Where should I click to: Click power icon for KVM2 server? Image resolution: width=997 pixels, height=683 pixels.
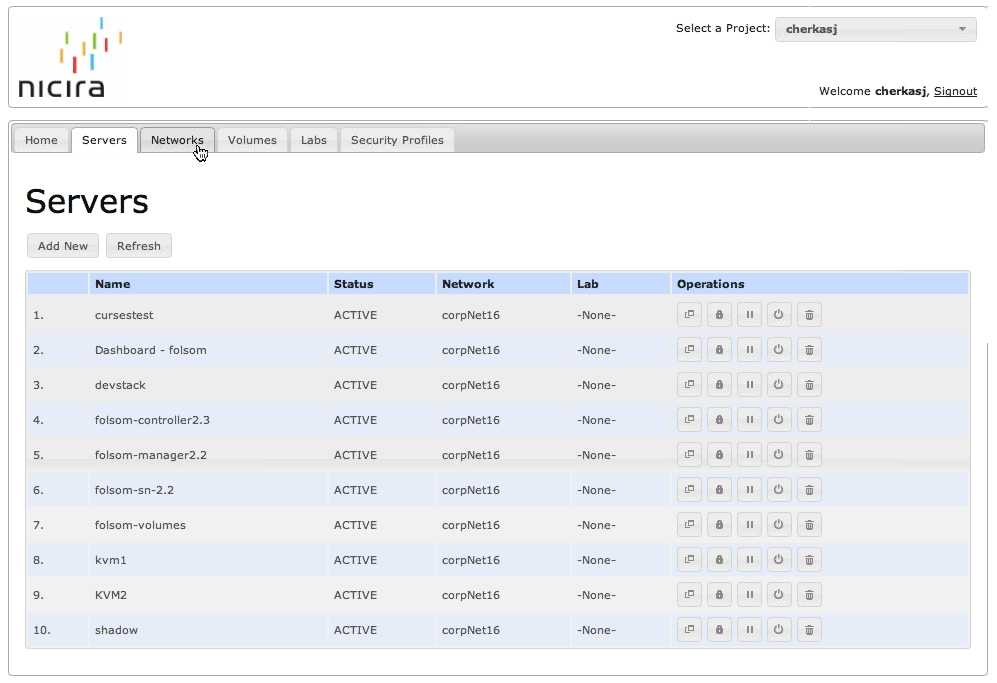point(779,595)
